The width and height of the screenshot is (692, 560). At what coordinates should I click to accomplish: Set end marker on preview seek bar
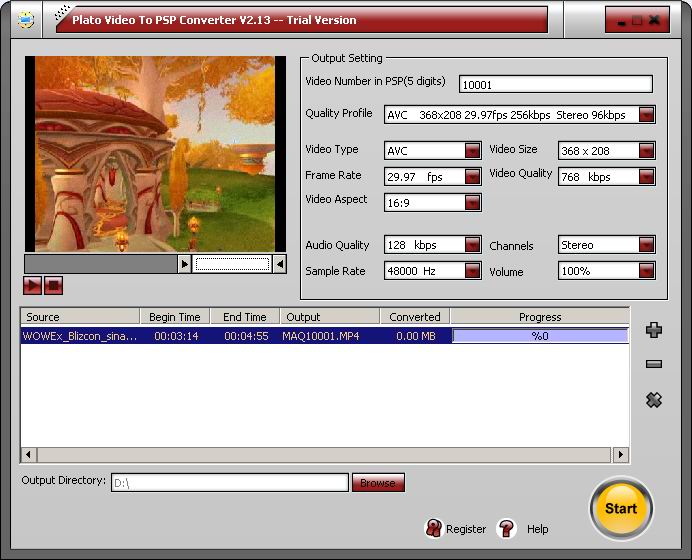point(280,264)
